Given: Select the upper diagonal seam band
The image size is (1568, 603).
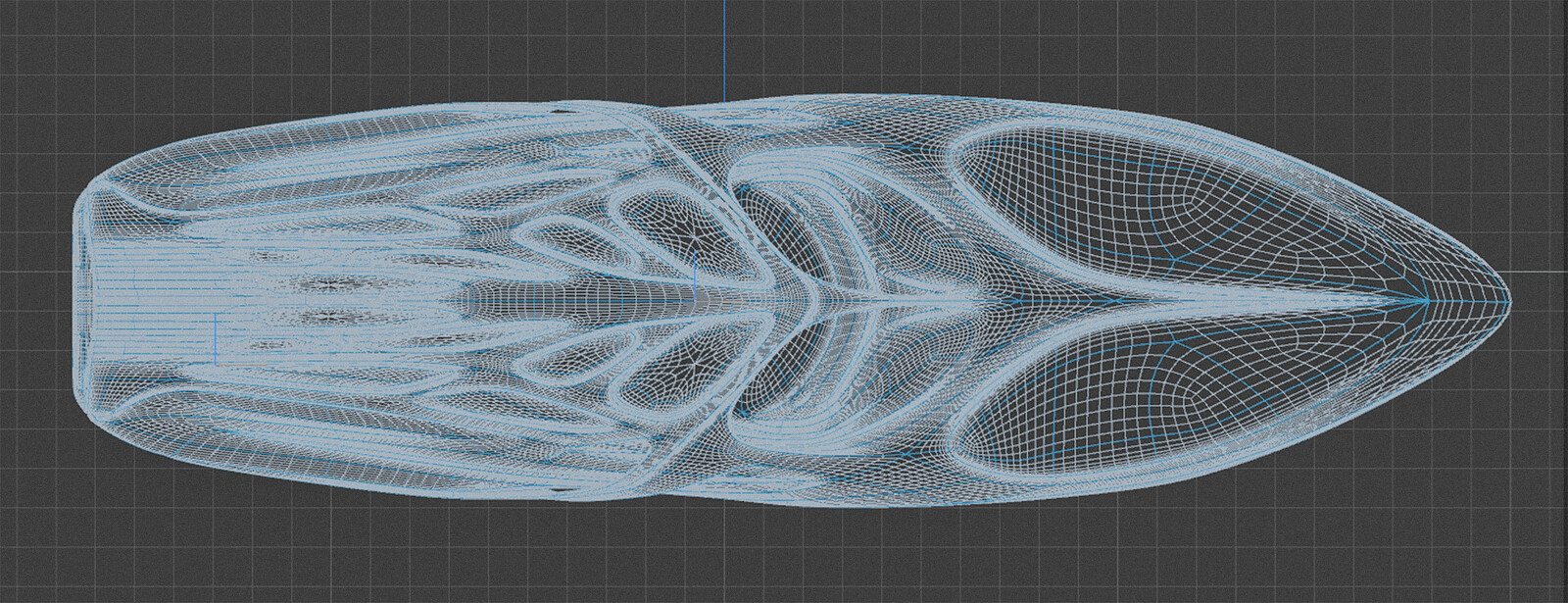Looking at the screenshot, I should tap(676, 155).
